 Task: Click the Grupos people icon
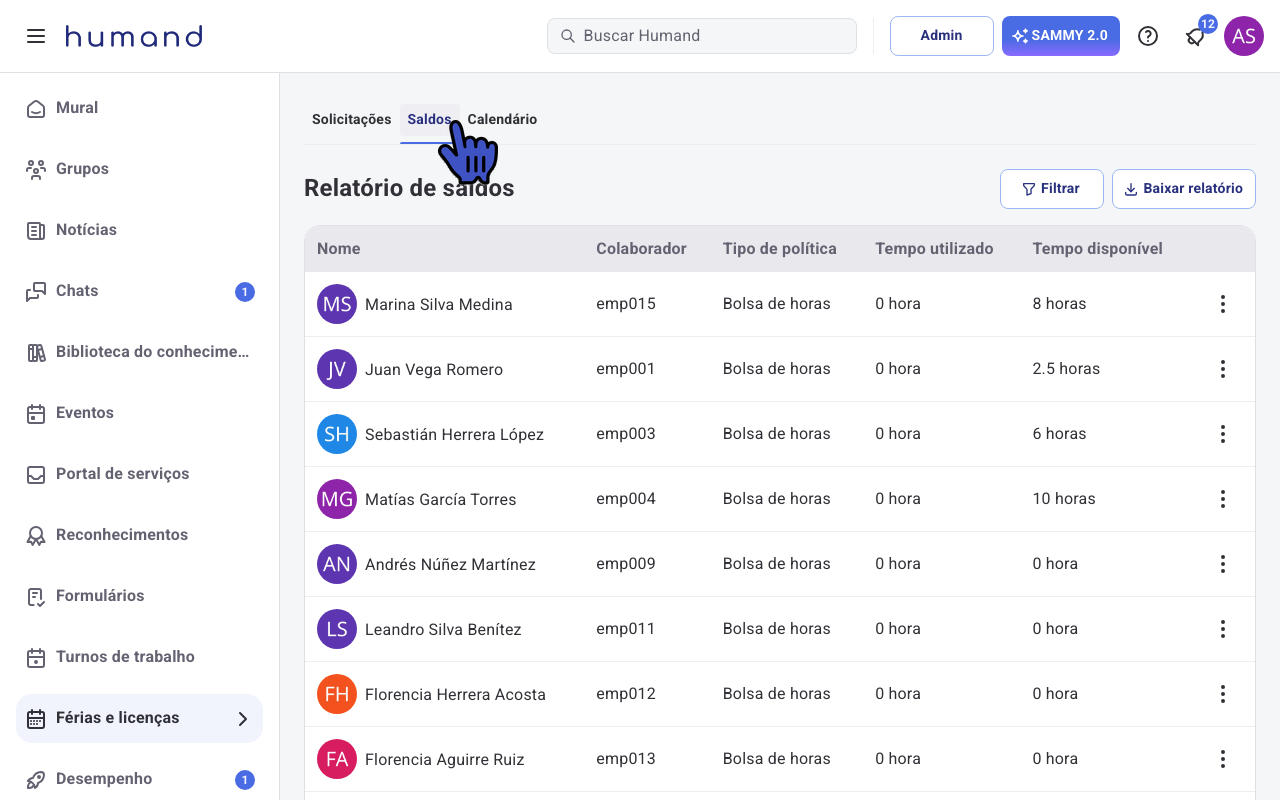coord(36,169)
